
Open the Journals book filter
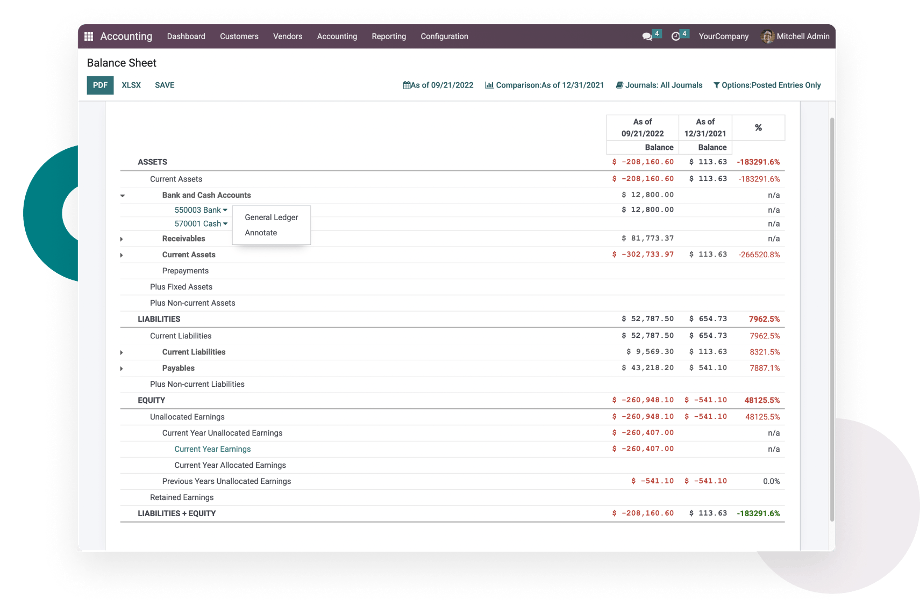click(659, 85)
